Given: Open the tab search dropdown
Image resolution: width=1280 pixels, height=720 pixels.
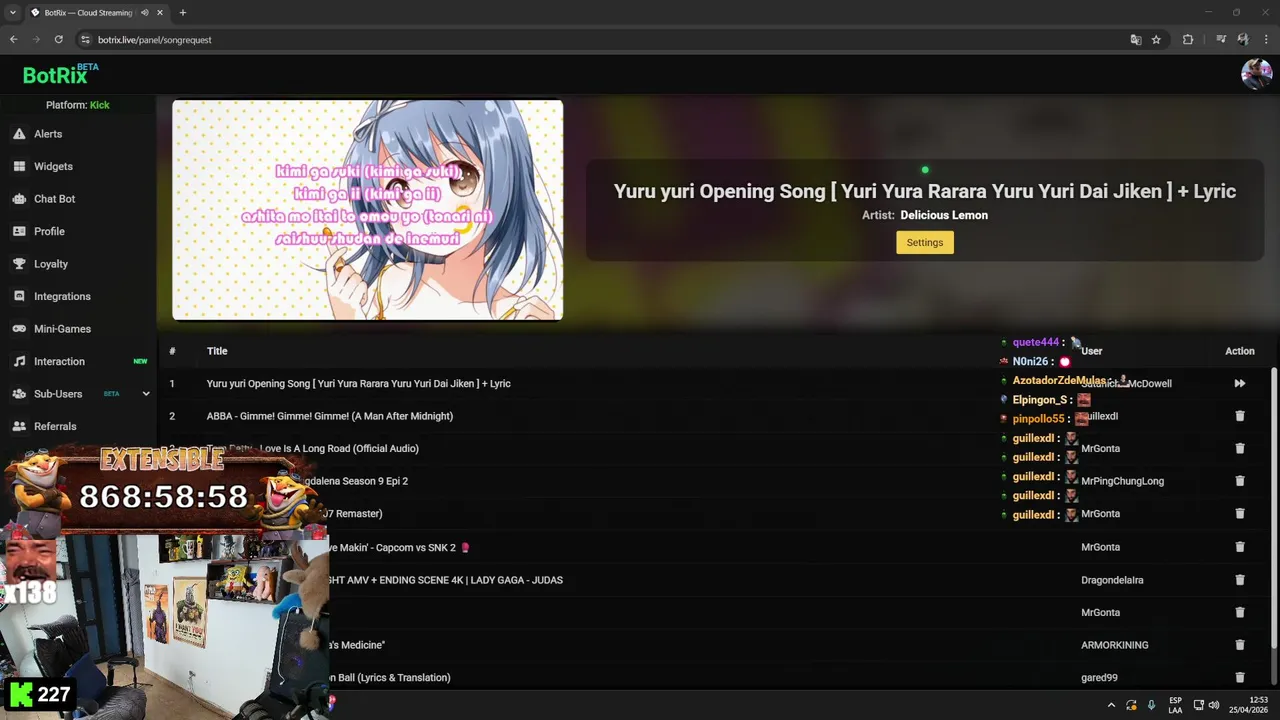Looking at the screenshot, I should [12, 12].
